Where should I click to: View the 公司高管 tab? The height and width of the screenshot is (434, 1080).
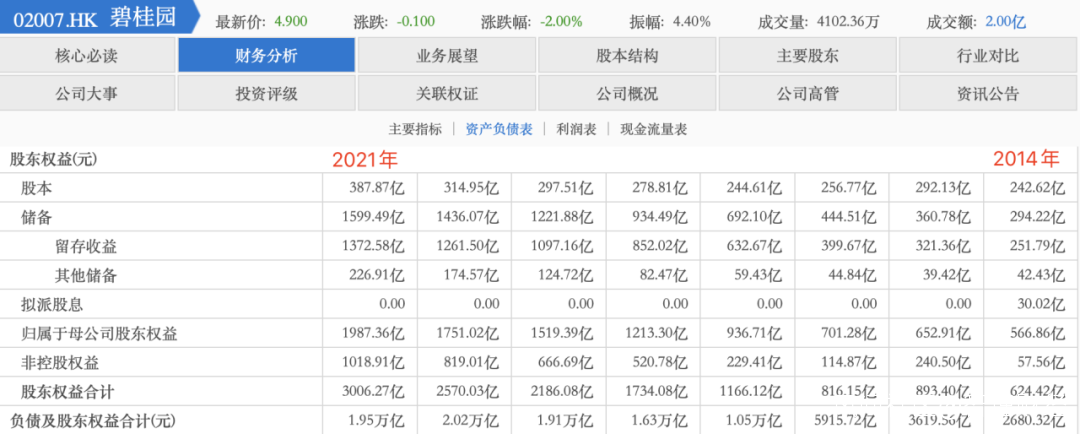coord(808,93)
